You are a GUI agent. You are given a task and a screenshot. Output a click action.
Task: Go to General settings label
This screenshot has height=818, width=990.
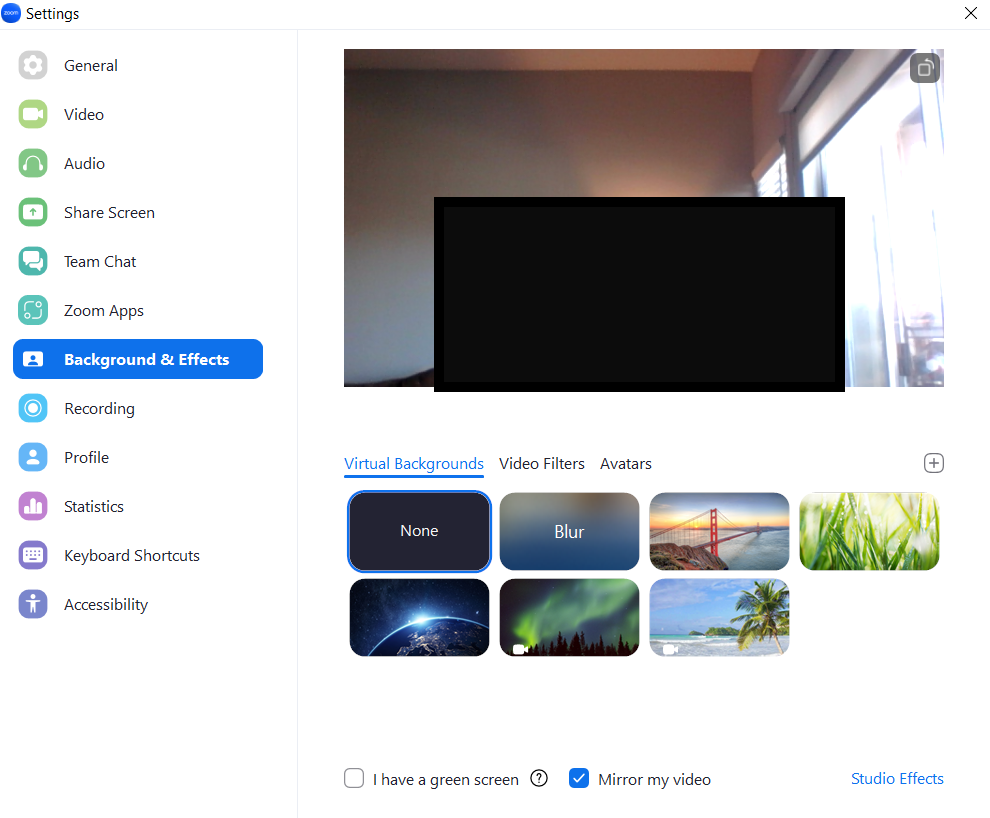point(91,66)
